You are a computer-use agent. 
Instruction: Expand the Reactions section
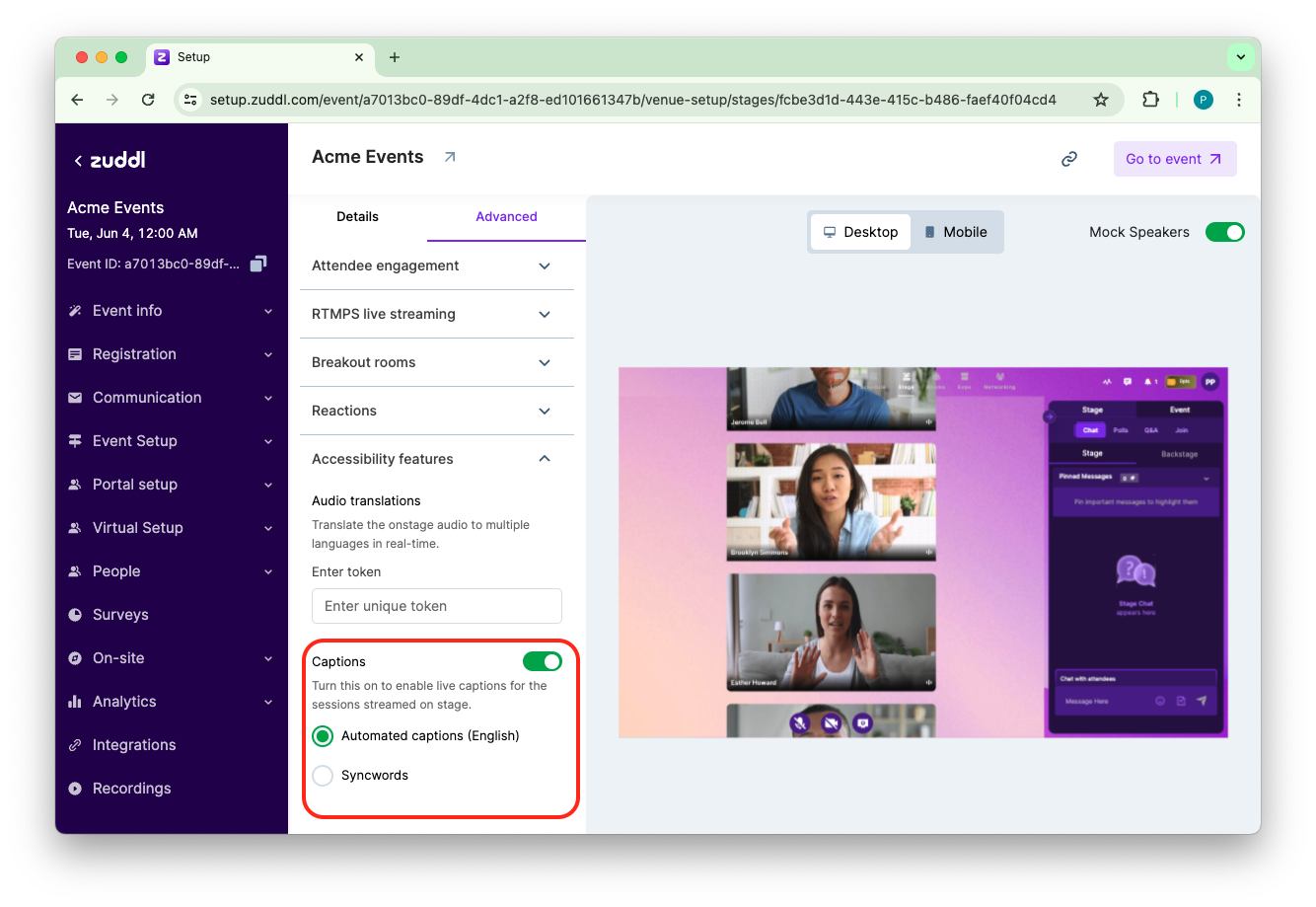(437, 411)
